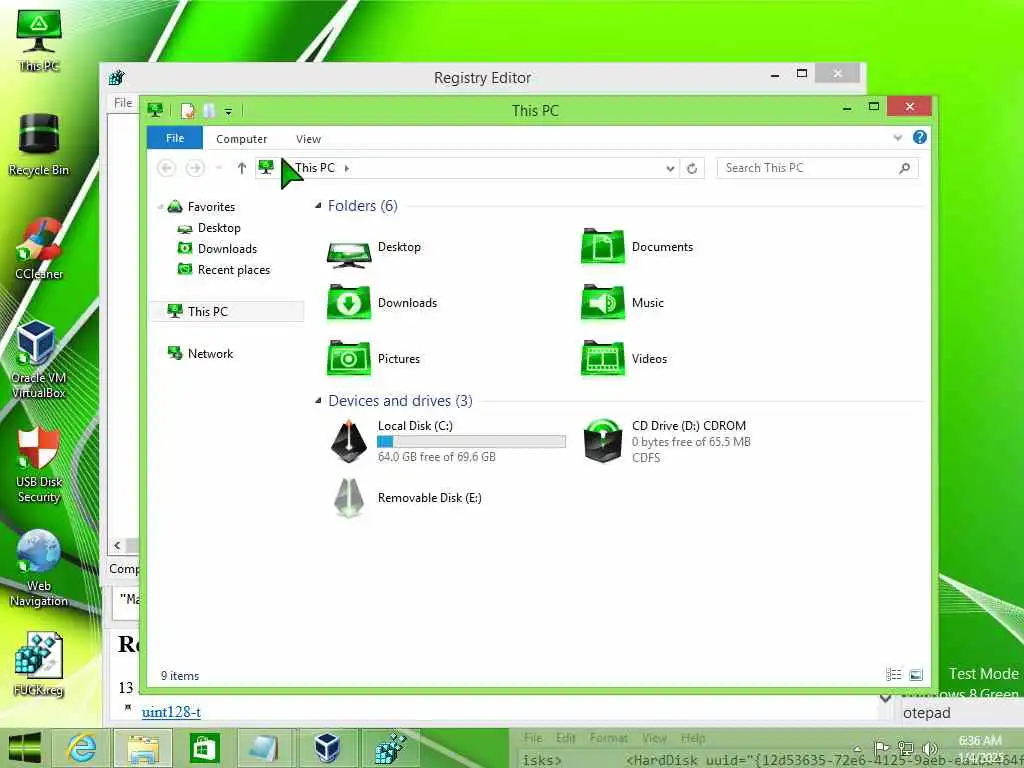Expand This PC breadcrumb arrow
This screenshot has width=1024, height=768.
point(347,168)
